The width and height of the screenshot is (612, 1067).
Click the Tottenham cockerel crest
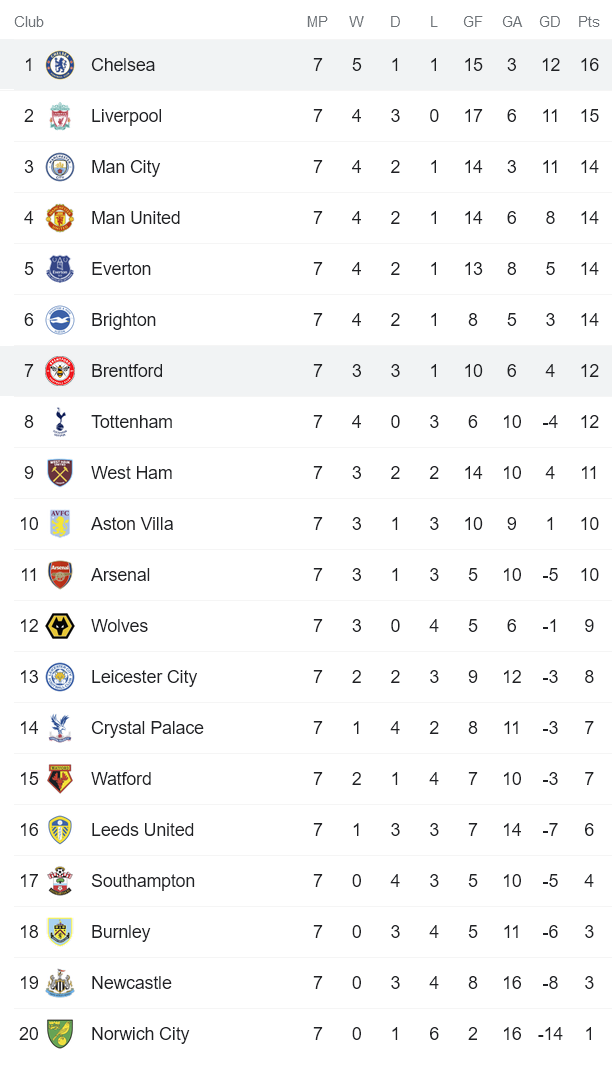click(x=60, y=422)
